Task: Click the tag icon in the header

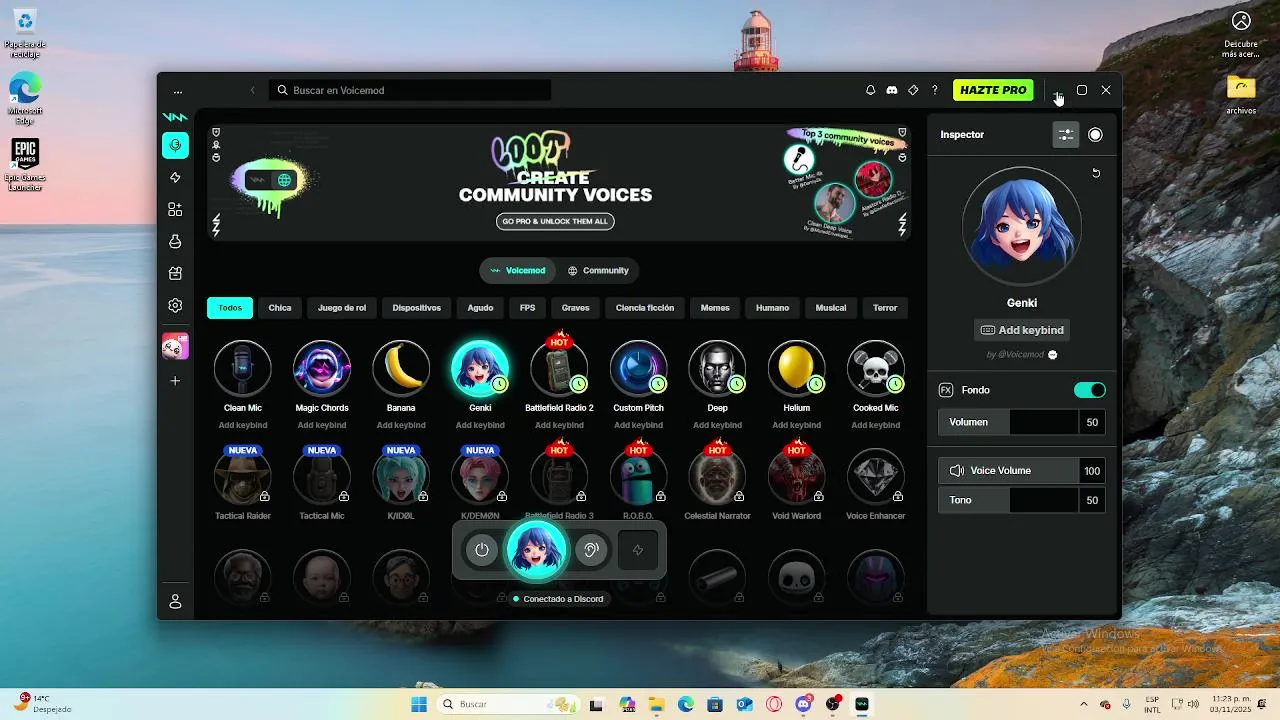Action: point(913,90)
